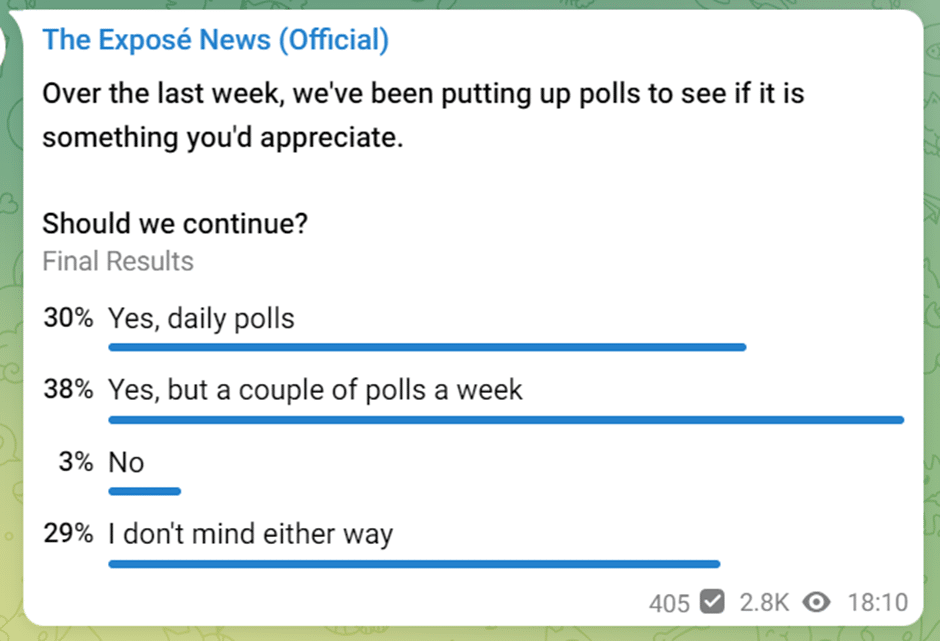Select "I don't mind either way" option
Image resolution: width=940 pixels, height=641 pixels.
(251, 534)
